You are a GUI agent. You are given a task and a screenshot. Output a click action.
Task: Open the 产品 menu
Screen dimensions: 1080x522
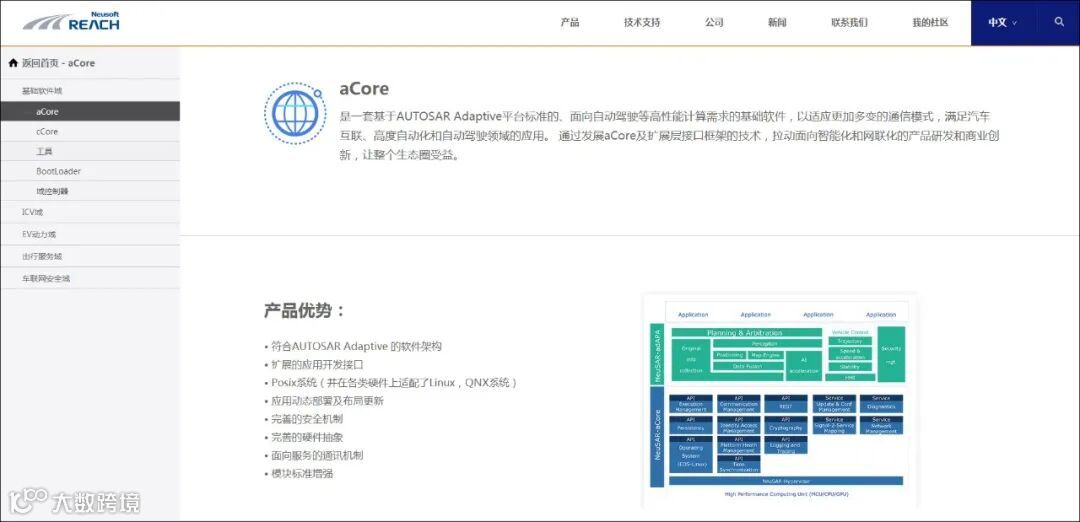(570, 23)
